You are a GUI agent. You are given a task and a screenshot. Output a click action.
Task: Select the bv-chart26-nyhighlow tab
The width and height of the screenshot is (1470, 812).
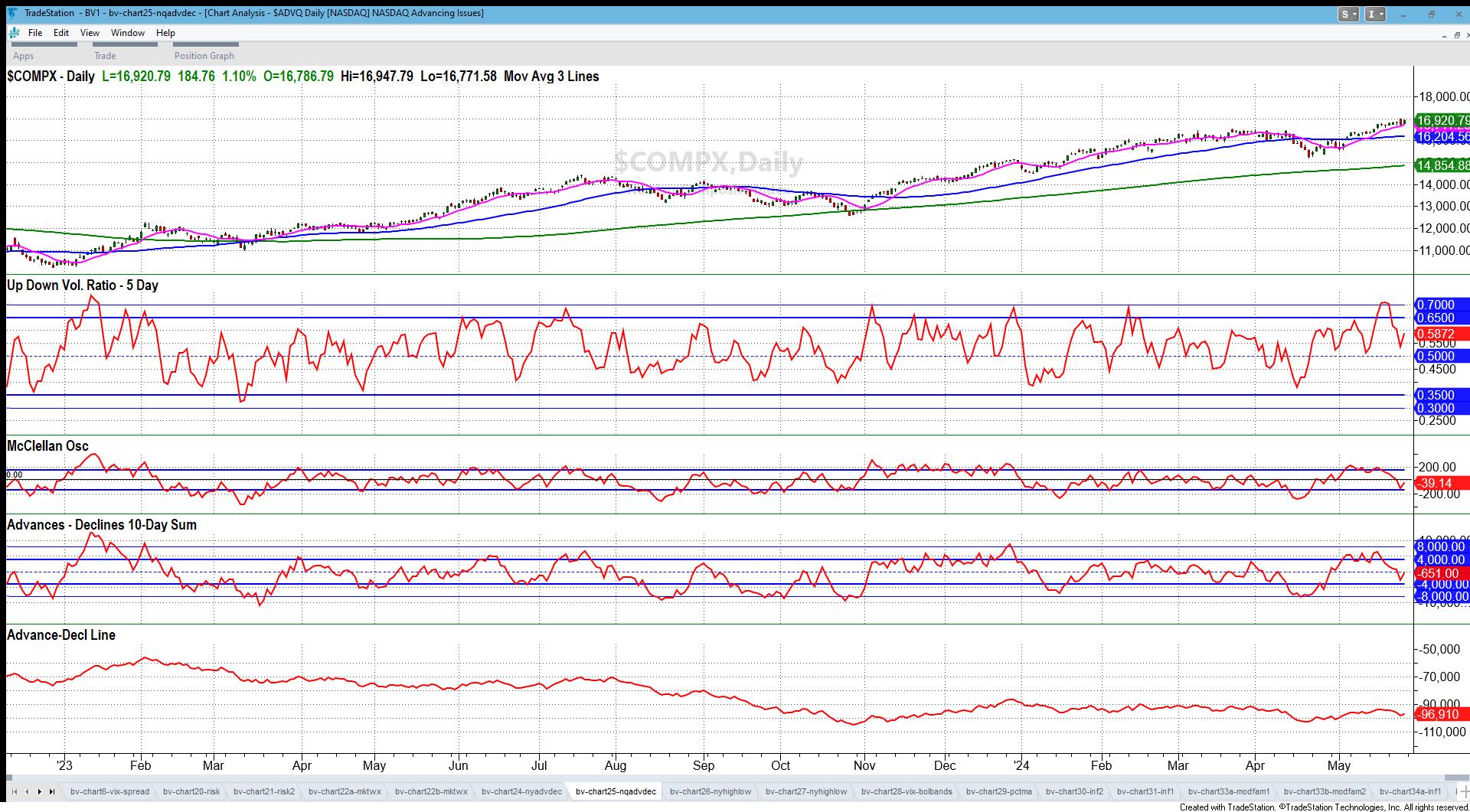click(x=710, y=791)
